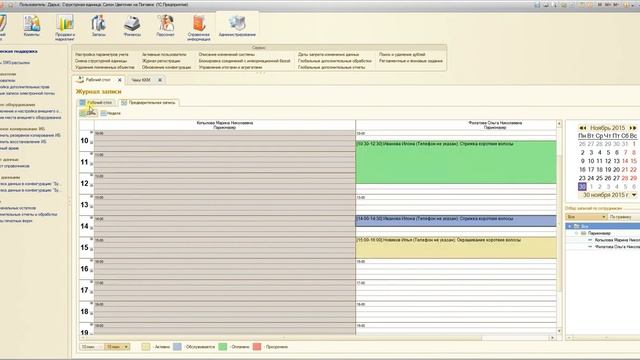This screenshot has height=360, width=640.
Task: Click the 13 hour label in schedule
Action: coord(84,205)
